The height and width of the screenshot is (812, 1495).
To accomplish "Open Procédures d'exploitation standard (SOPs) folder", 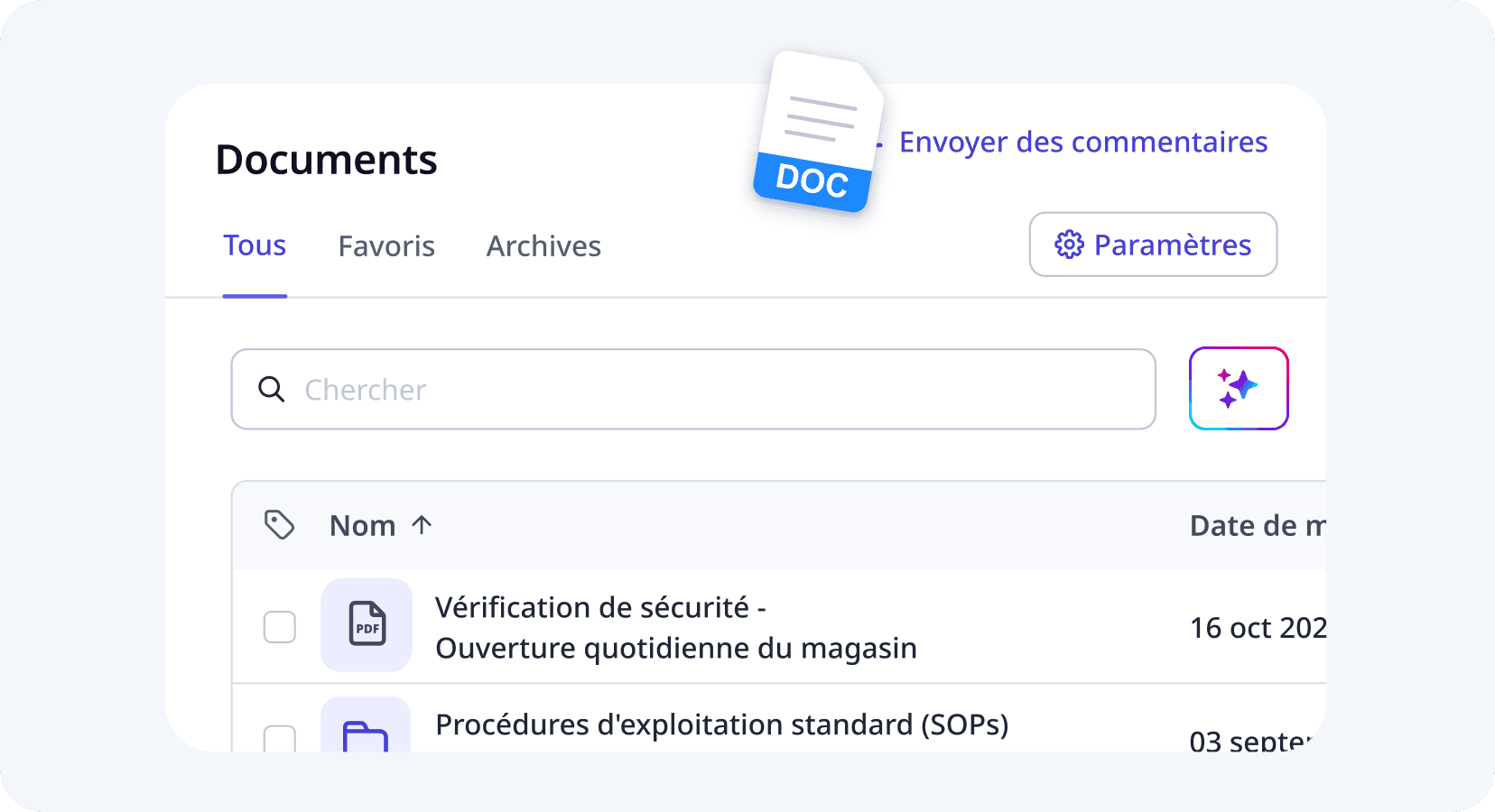I will [721, 724].
